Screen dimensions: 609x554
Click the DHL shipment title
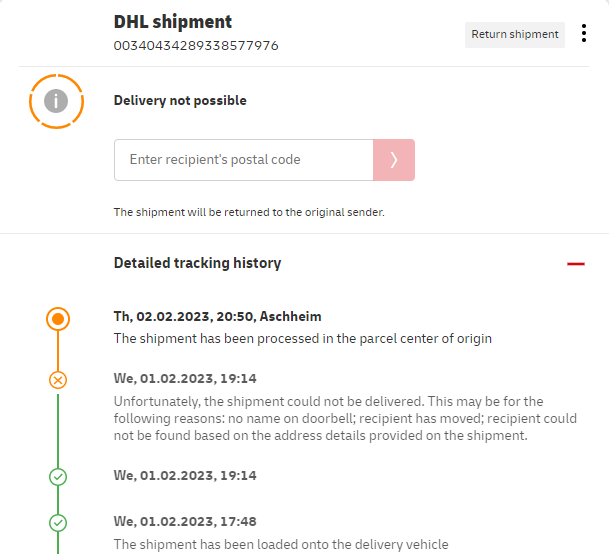pyautogui.click(x=173, y=22)
